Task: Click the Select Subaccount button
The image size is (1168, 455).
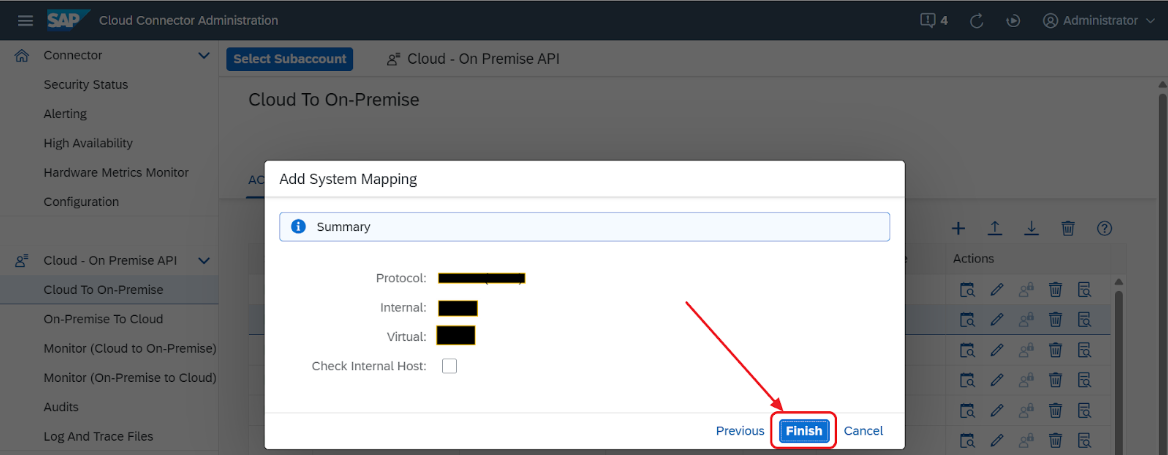Action: click(290, 59)
